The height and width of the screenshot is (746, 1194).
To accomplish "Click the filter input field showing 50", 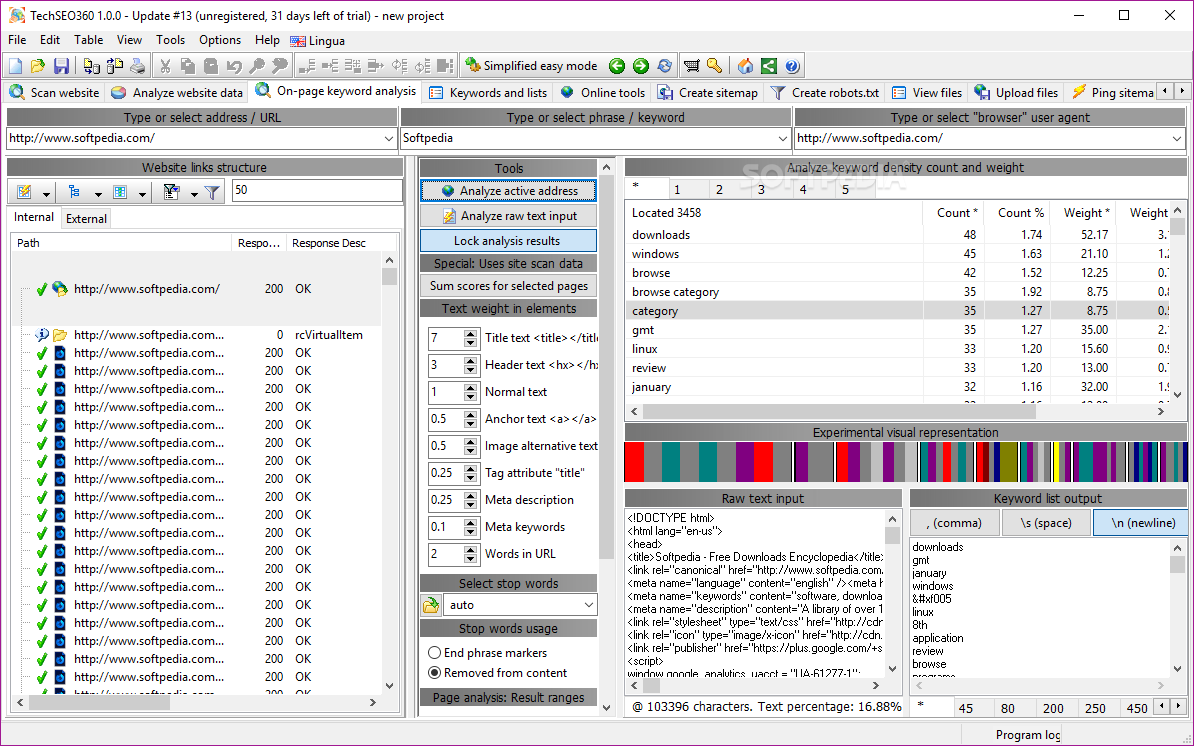I will click(317, 190).
